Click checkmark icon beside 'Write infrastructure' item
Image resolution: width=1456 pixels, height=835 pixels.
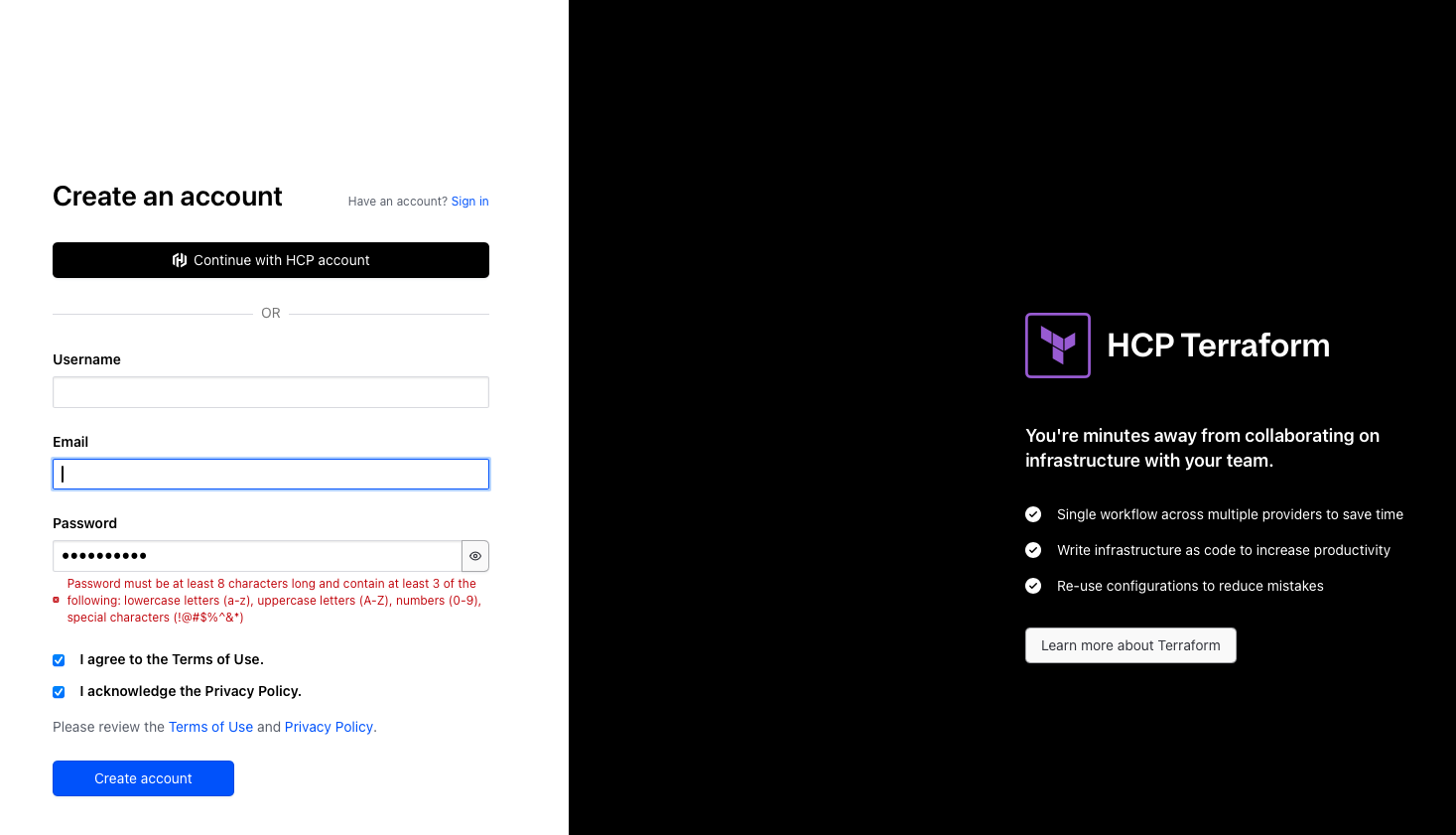tap(1033, 550)
